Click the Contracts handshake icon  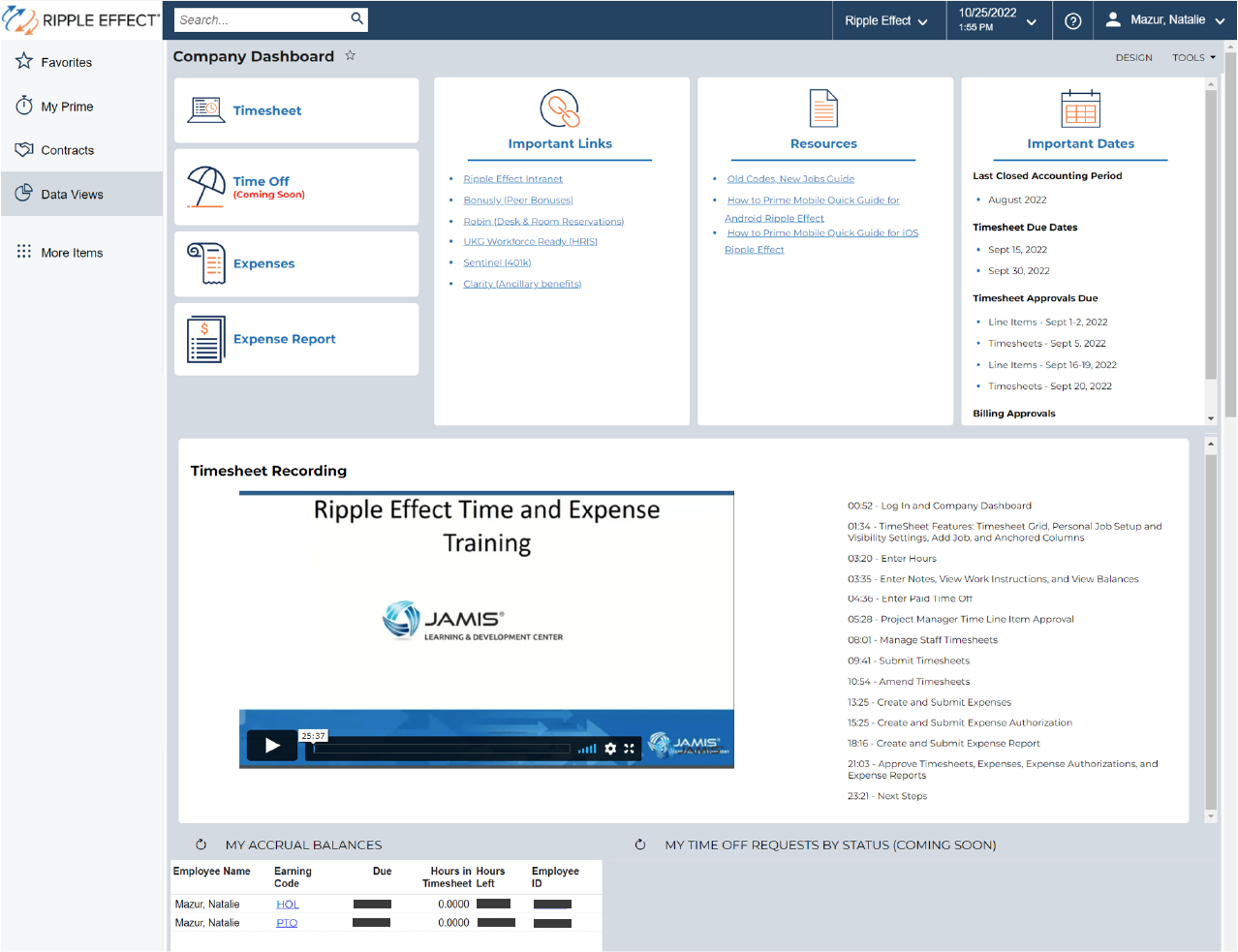click(24, 149)
